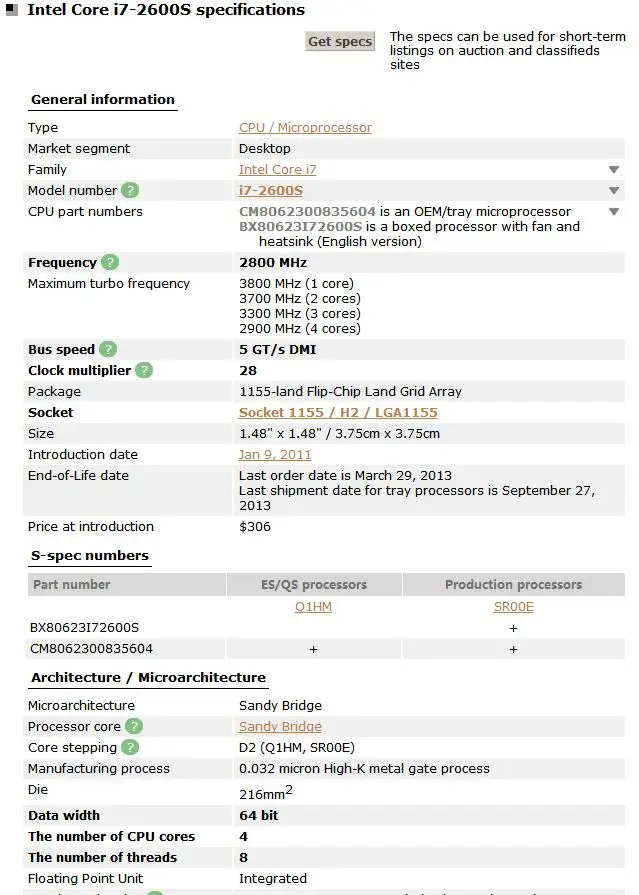Viewport: 639px width, 895px height.
Task: Click the Core stepping question mark icon
Action: pyautogui.click(x=130, y=747)
